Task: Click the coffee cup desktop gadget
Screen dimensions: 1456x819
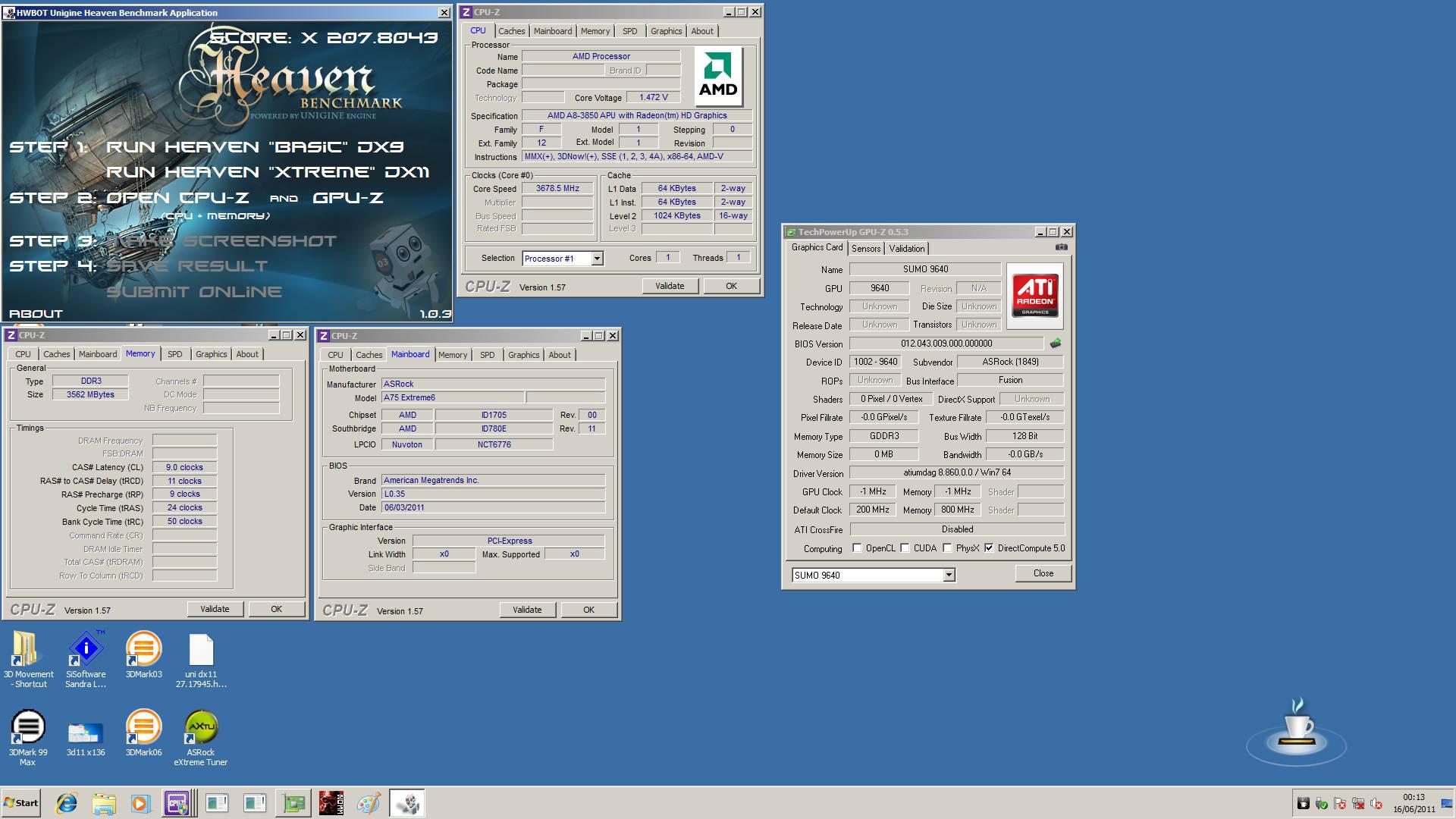Action: point(1296,732)
